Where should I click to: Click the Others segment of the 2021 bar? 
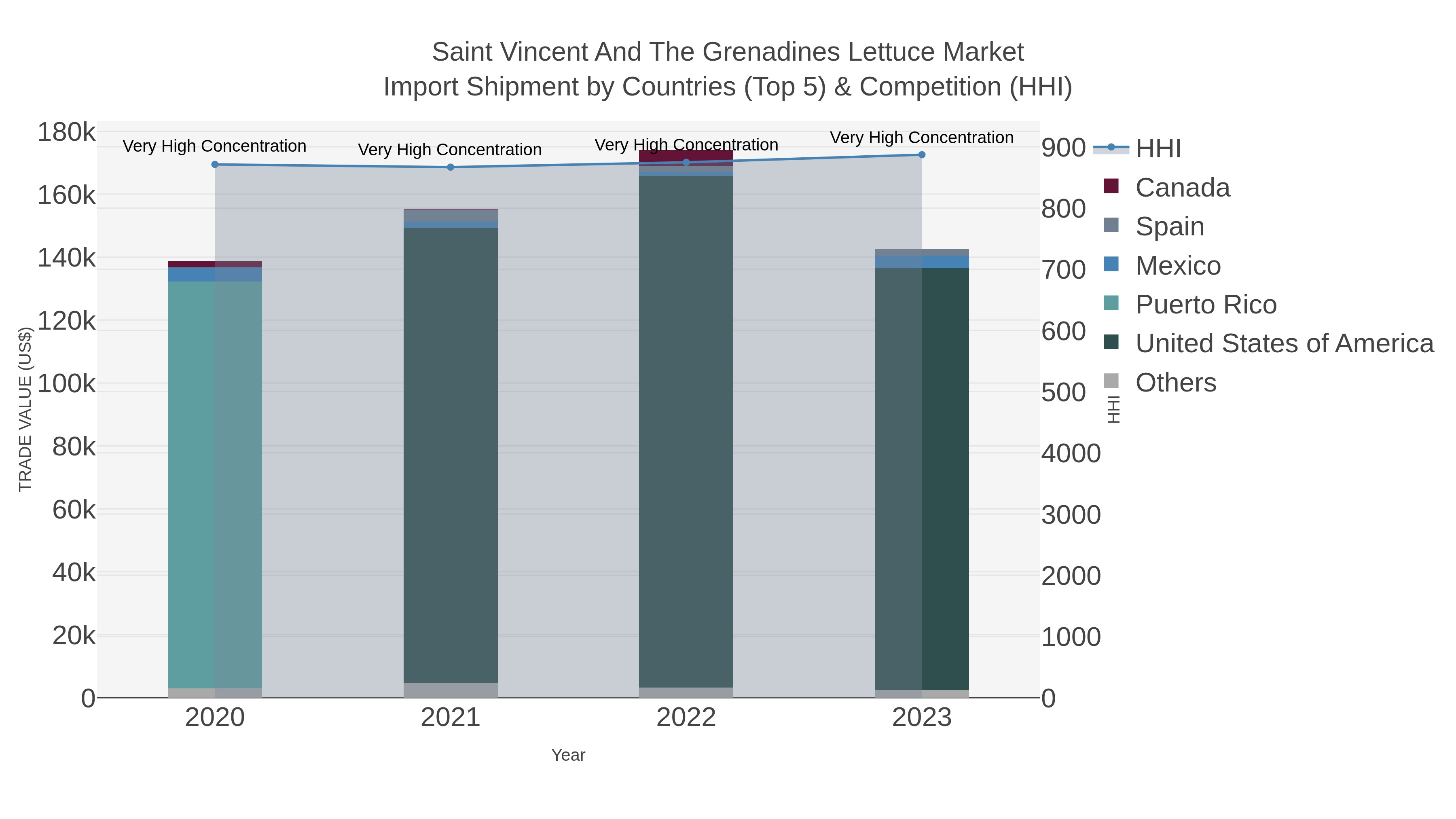pyautogui.click(x=451, y=690)
